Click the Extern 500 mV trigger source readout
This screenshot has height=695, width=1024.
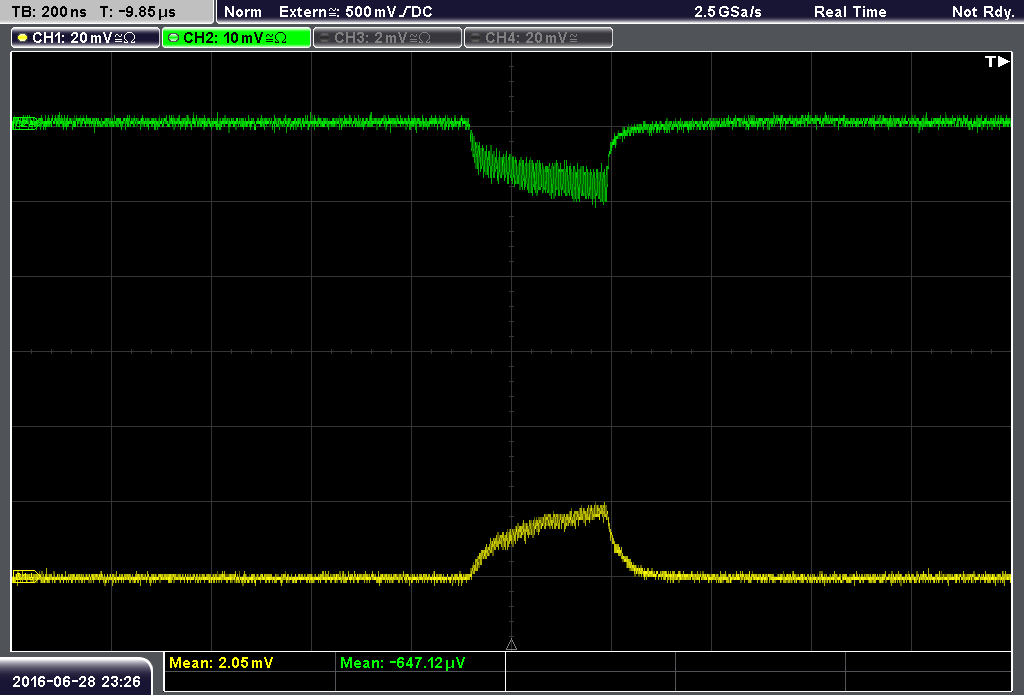[355, 12]
